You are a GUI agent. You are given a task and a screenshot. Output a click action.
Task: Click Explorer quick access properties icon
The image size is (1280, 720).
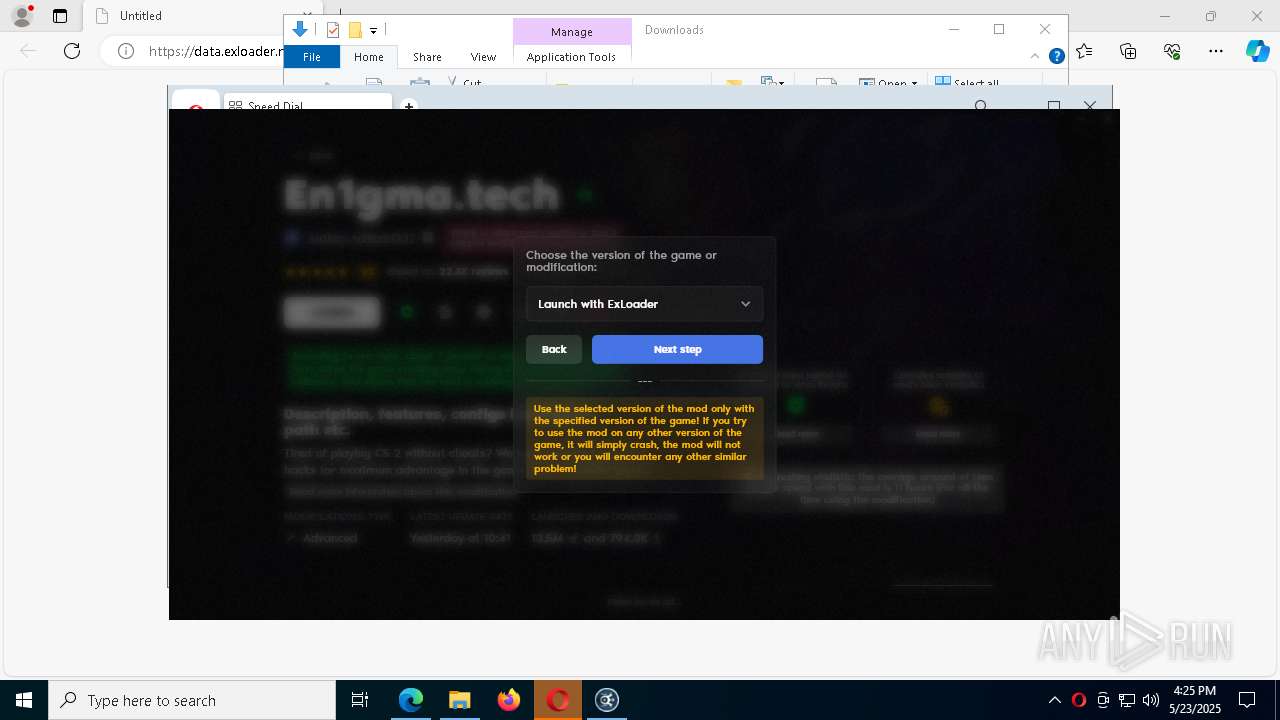point(333,30)
